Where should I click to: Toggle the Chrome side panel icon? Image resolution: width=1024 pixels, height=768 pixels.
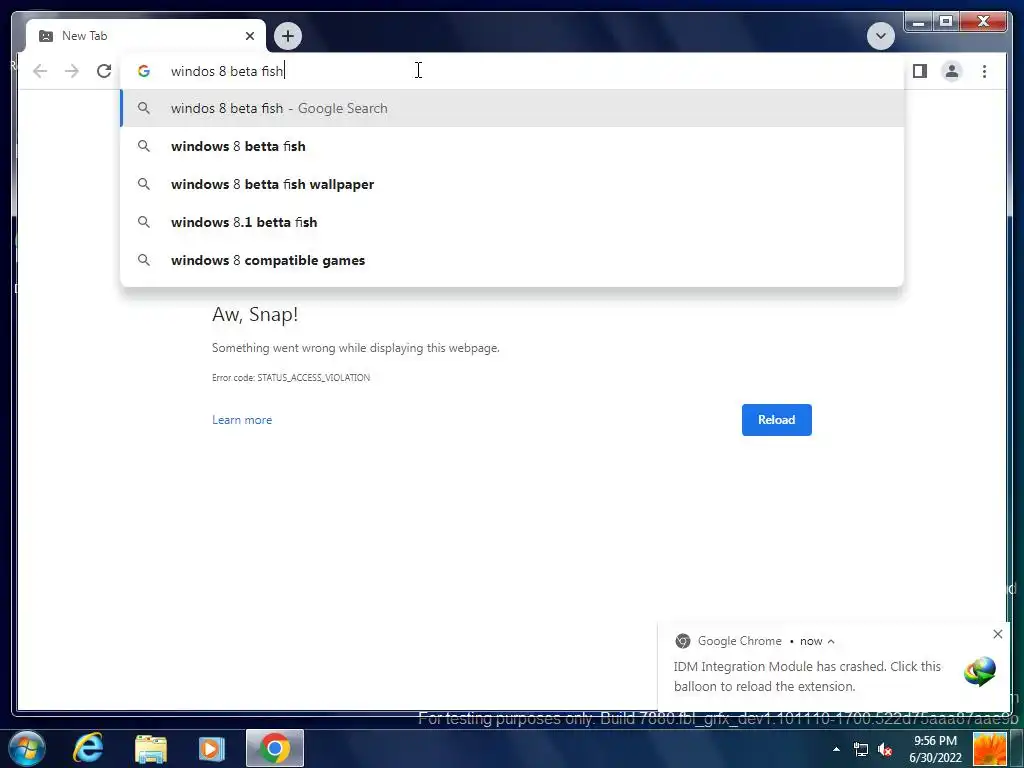click(x=920, y=71)
